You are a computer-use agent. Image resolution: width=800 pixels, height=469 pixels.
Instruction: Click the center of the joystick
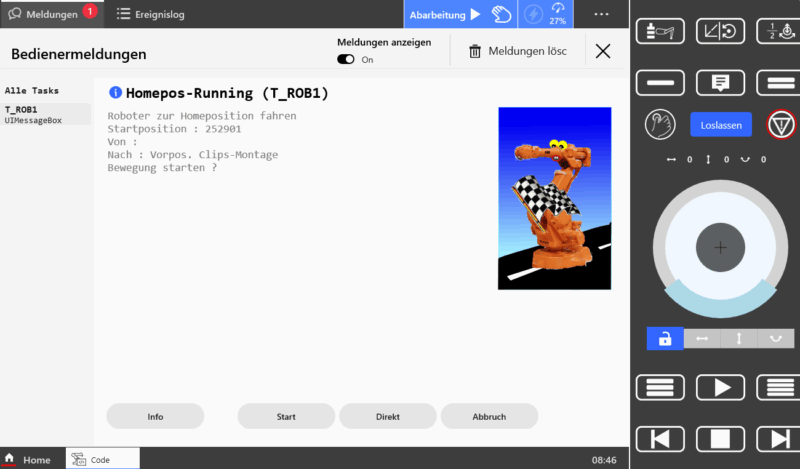coord(720,246)
